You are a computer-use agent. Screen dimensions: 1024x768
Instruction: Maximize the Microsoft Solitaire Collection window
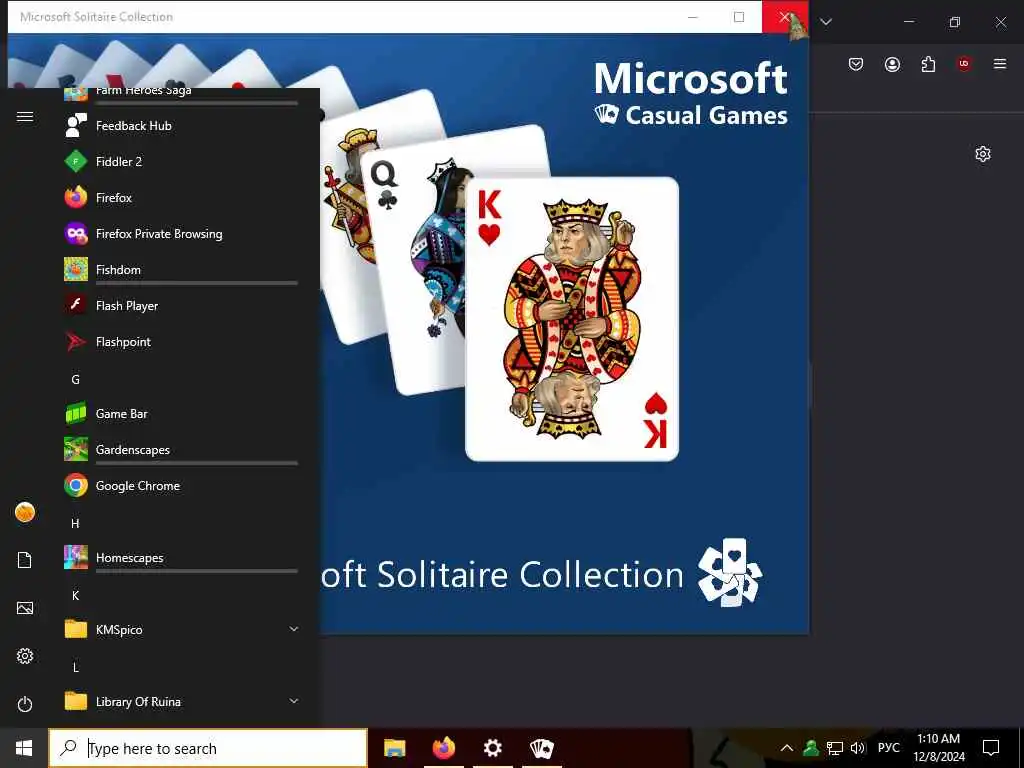[739, 17]
